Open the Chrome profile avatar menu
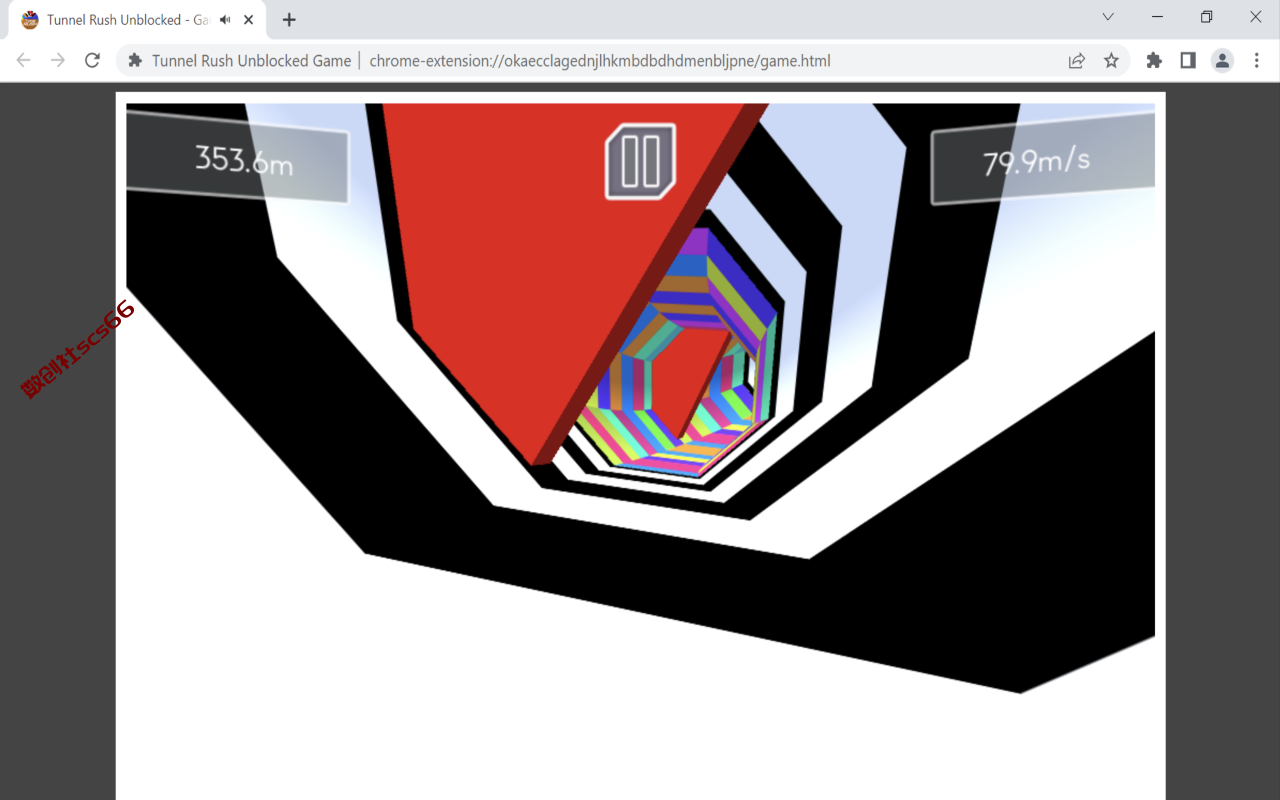 coord(1222,60)
